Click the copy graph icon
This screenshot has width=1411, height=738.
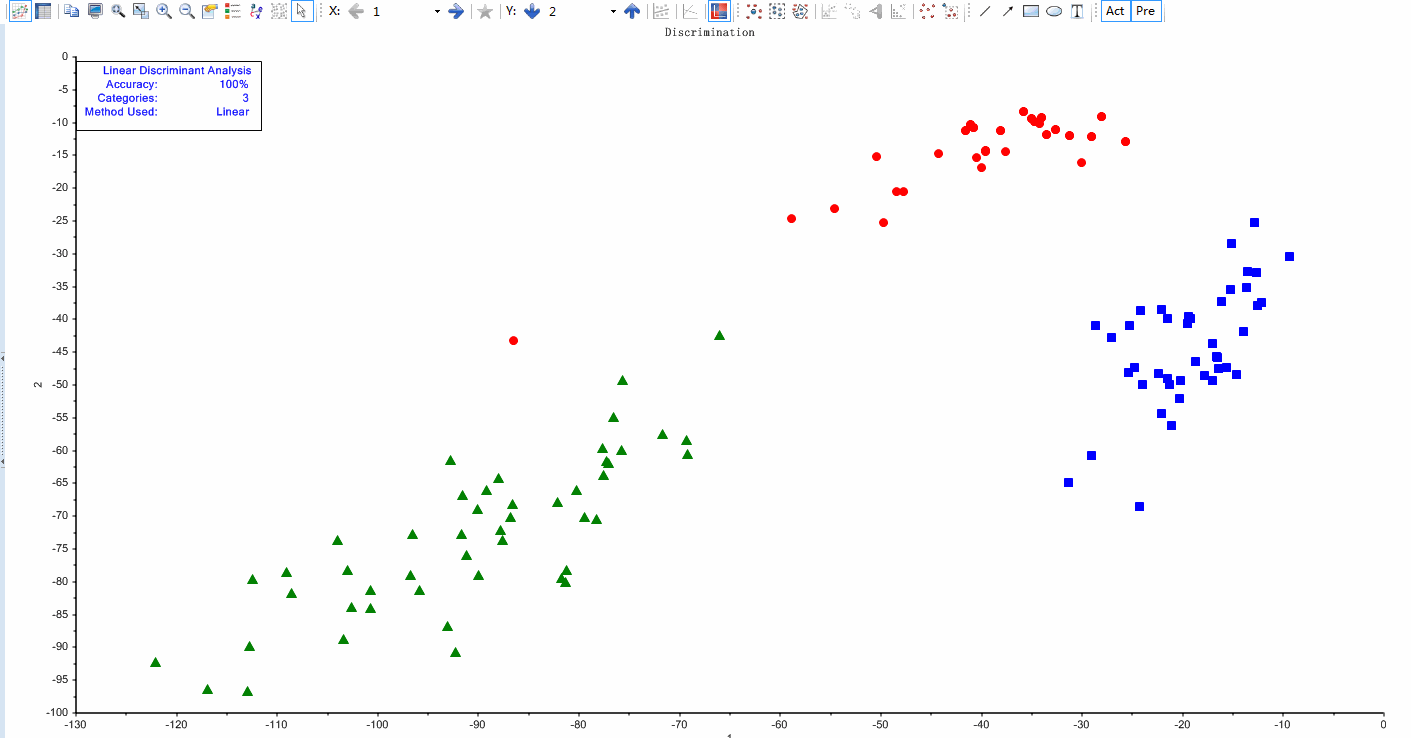[x=72, y=11]
